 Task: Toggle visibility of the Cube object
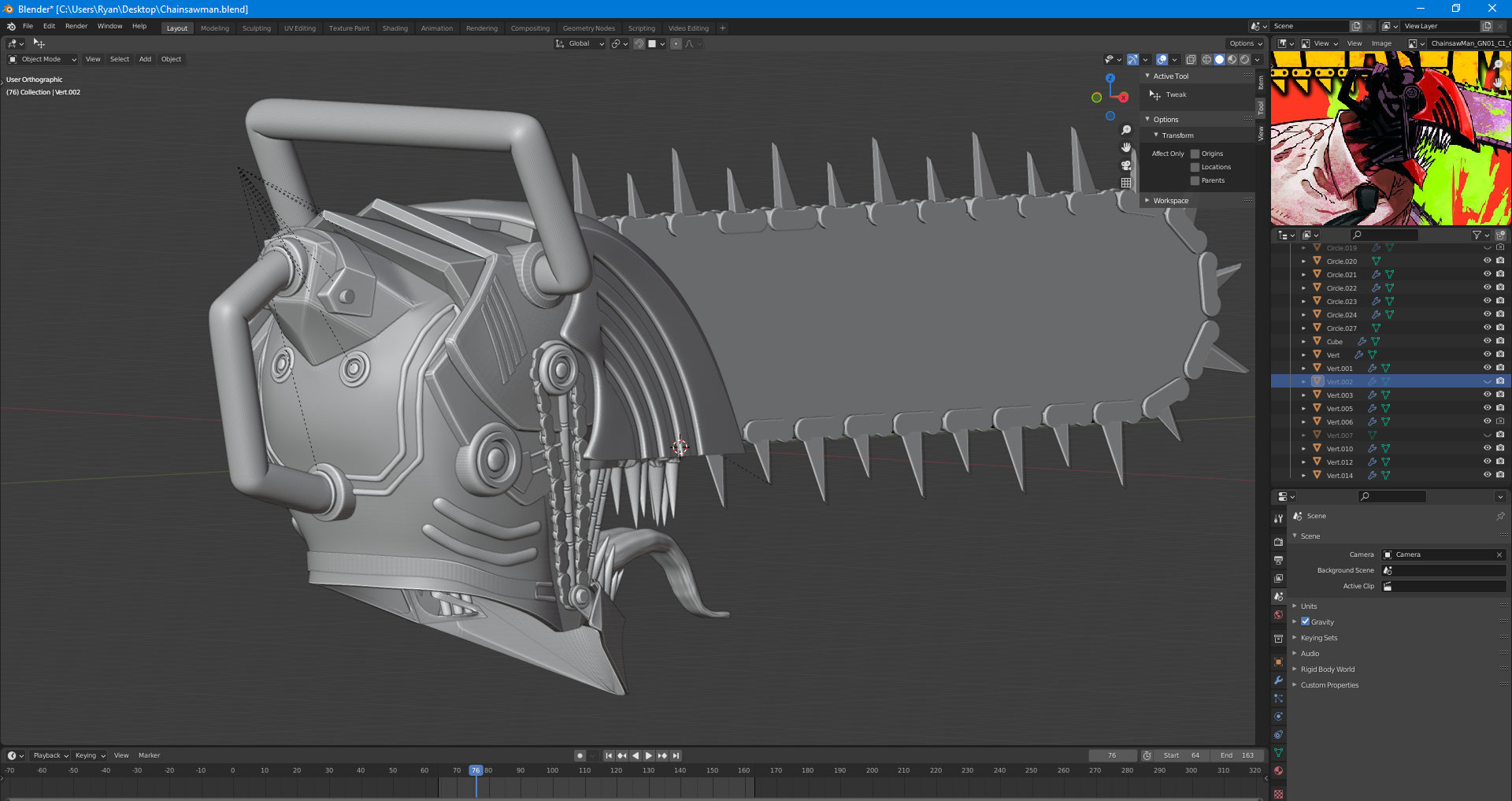1487,341
